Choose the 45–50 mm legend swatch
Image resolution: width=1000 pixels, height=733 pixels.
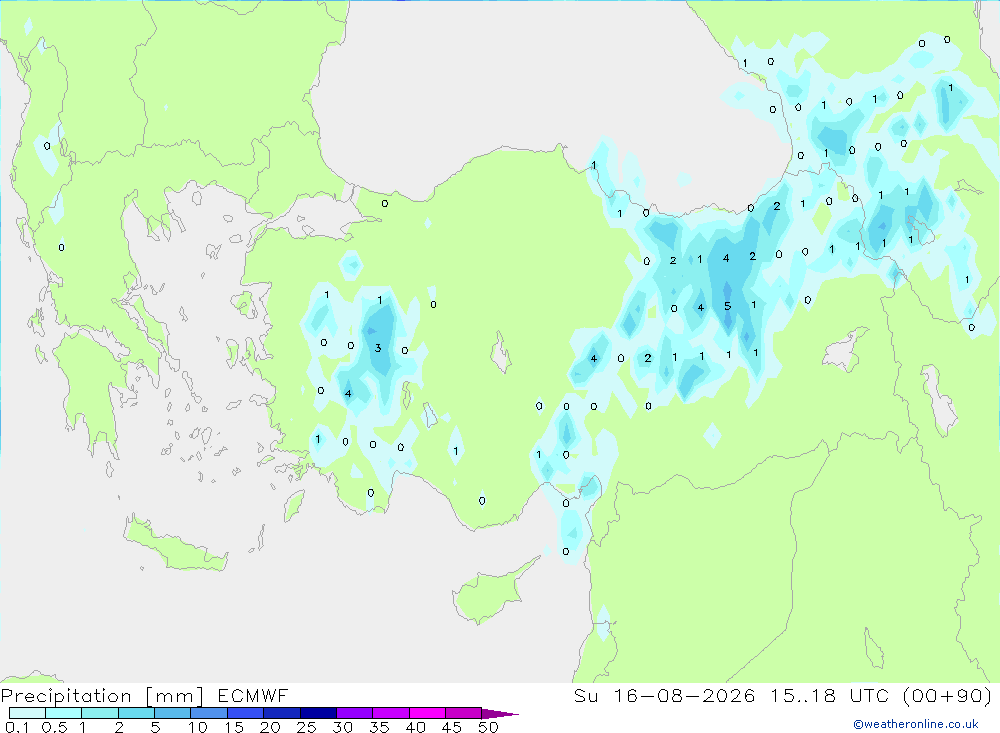463,713
